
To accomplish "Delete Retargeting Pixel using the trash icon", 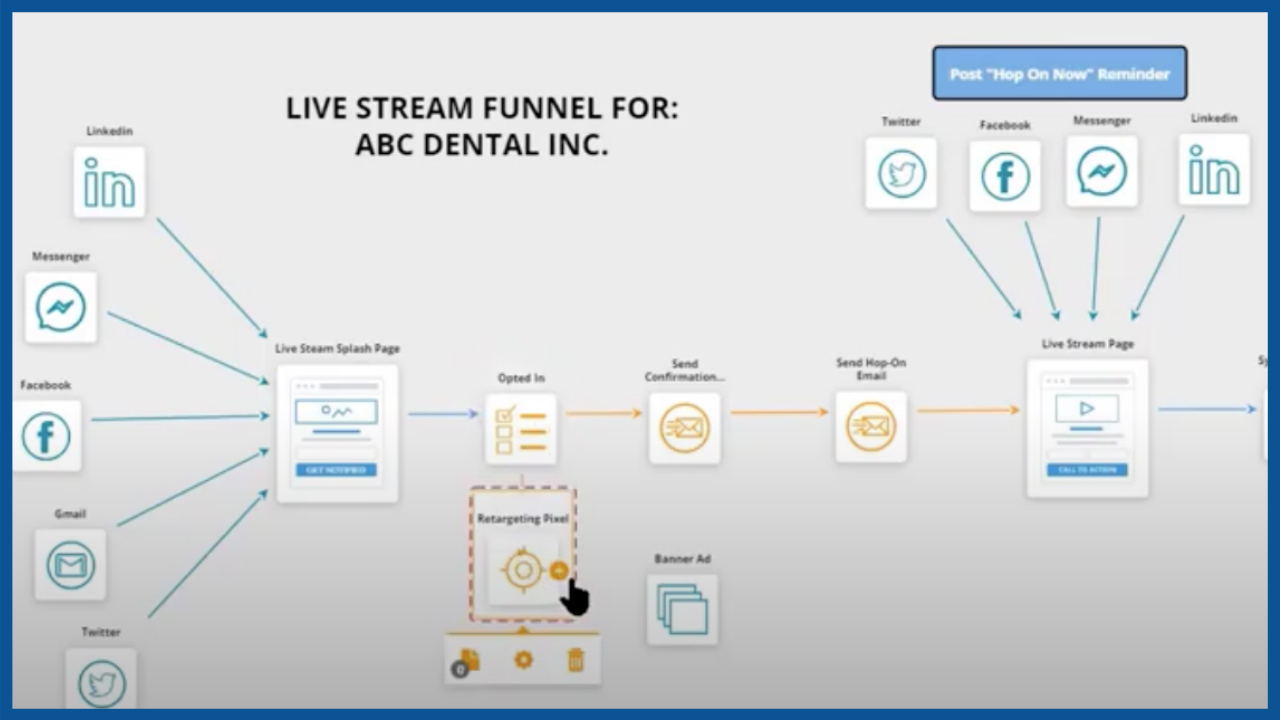I will point(576,660).
